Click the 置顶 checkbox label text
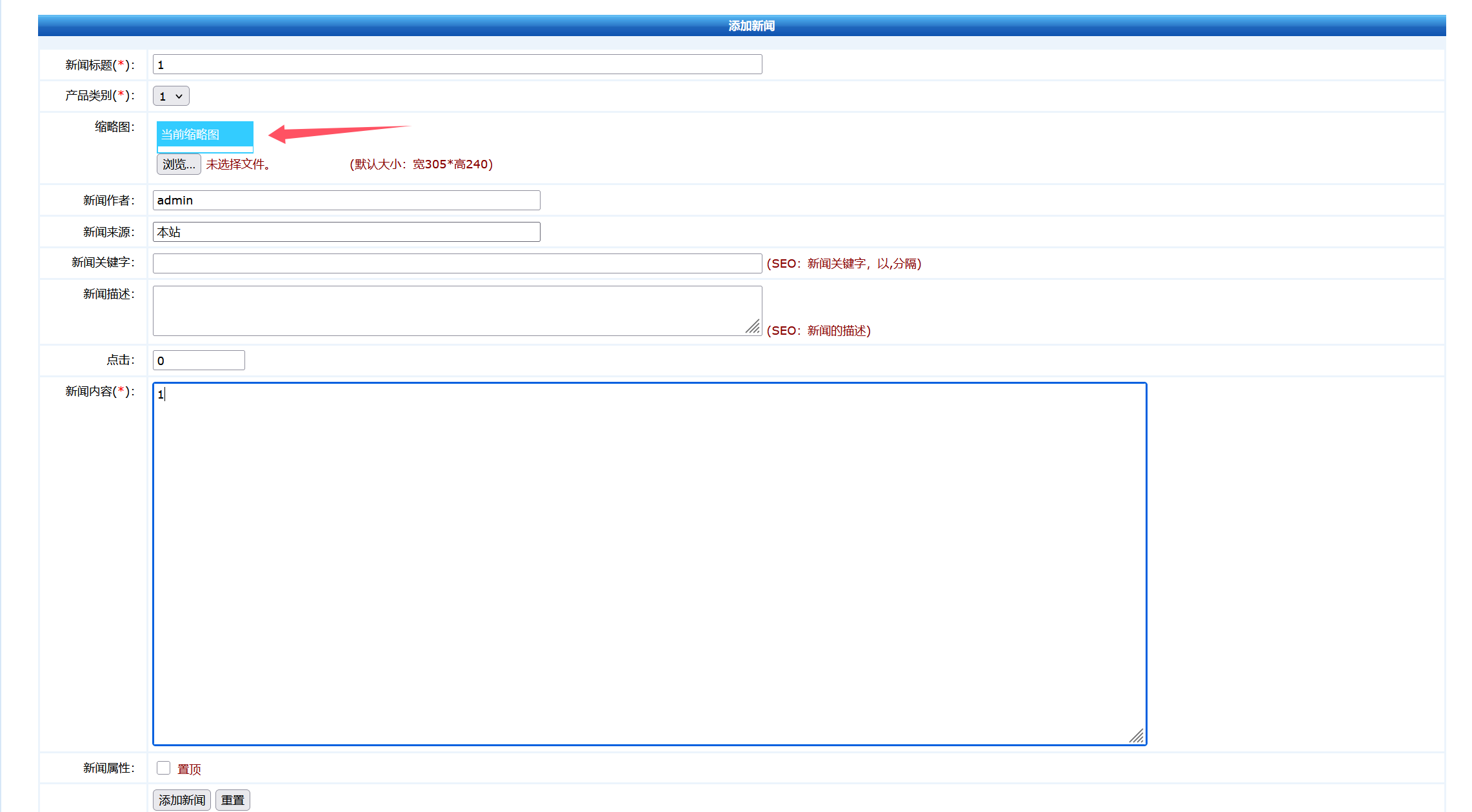The image size is (1472, 812). [x=189, y=769]
